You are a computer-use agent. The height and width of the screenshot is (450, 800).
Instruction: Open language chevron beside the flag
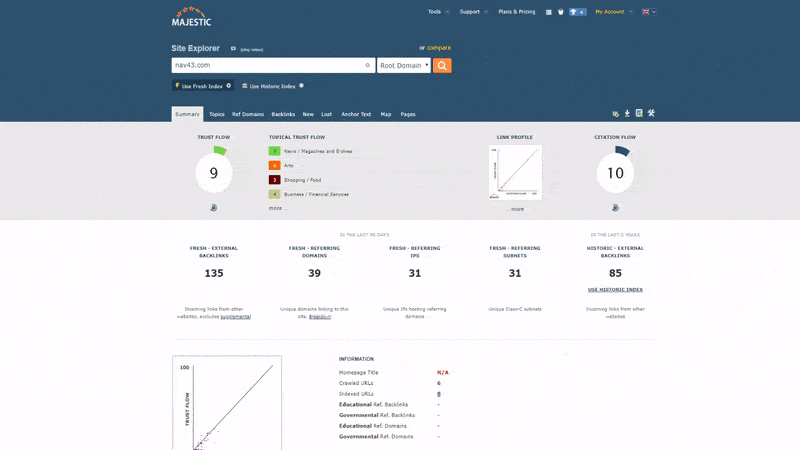click(x=654, y=12)
